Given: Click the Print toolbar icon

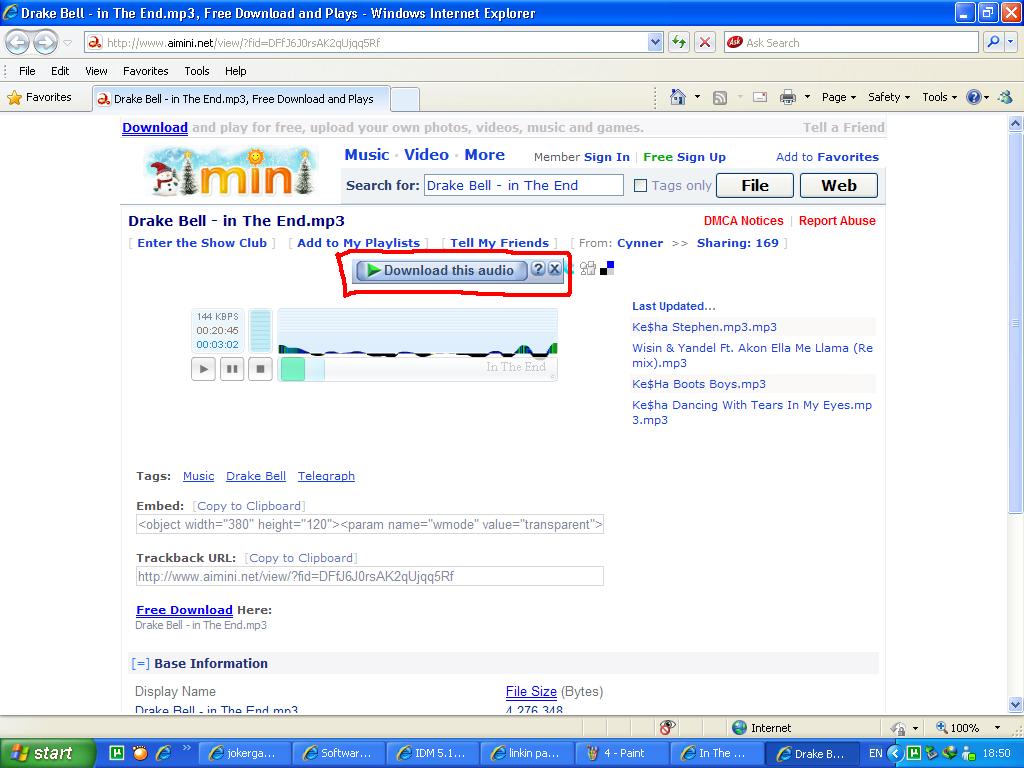Looking at the screenshot, I should (788, 97).
